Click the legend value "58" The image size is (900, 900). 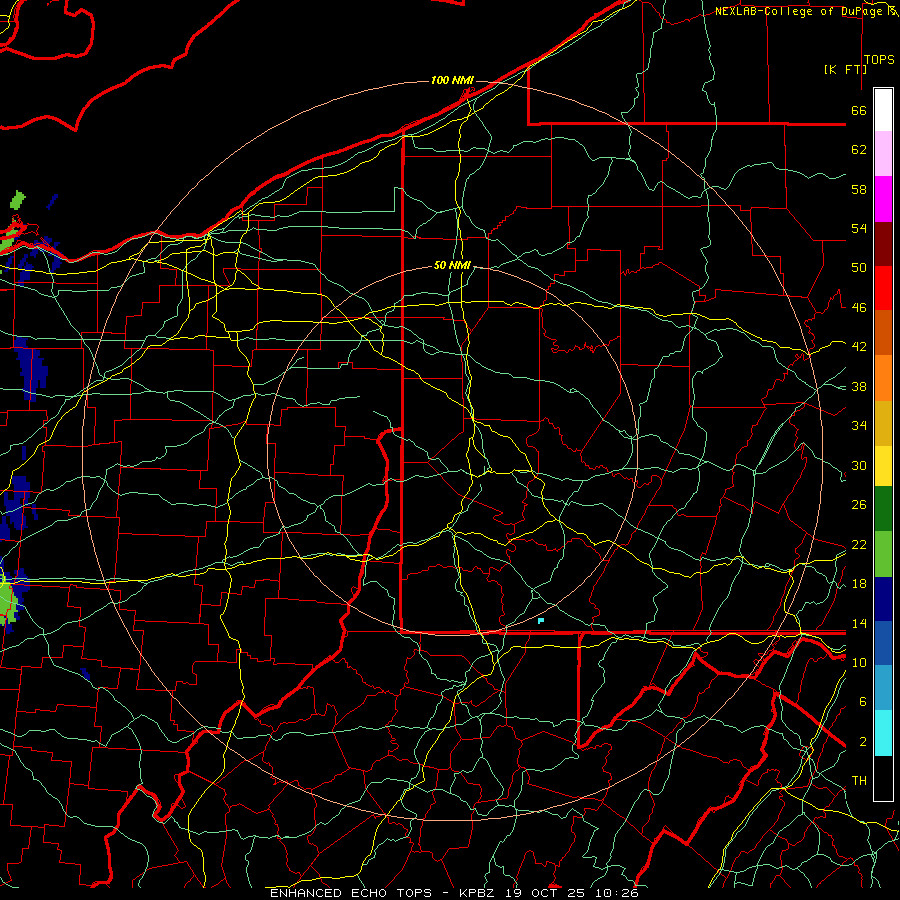pyautogui.click(x=859, y=189)
